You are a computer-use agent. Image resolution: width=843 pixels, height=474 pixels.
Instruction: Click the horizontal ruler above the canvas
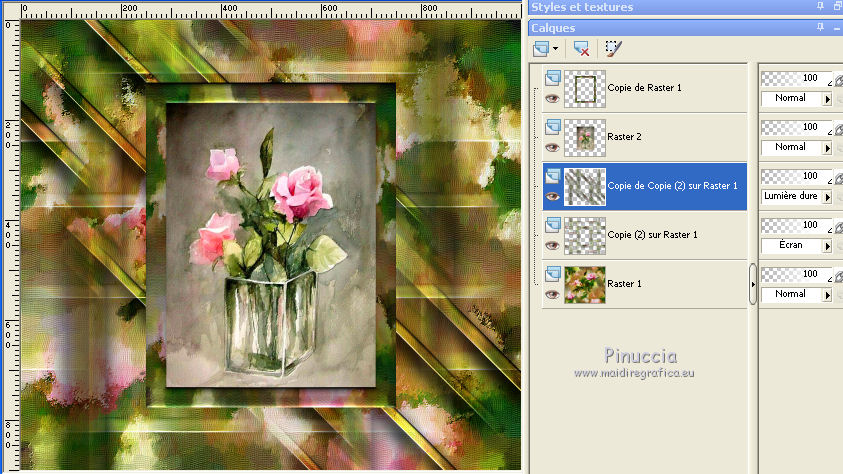[x=270, y=10]
